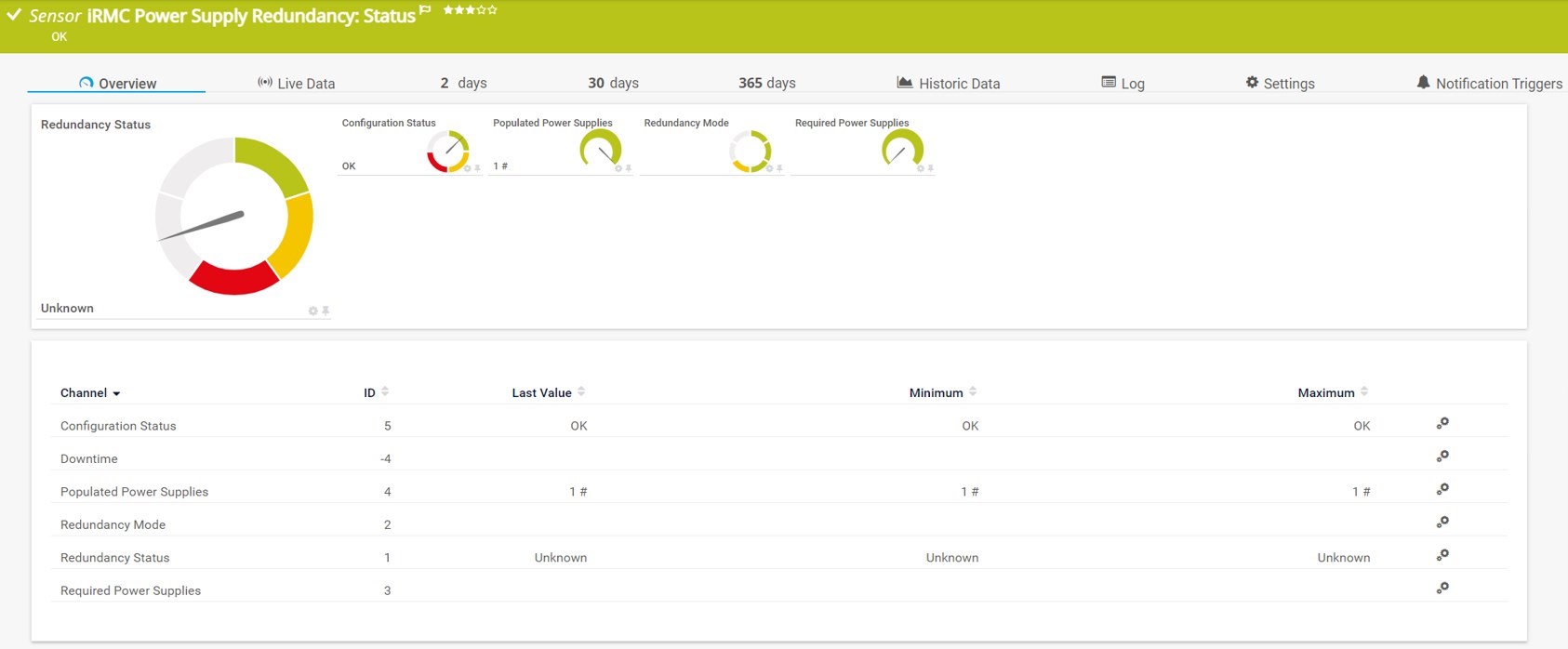Open gear icon for Populated Power Supplies row
1568x649 pixels.
pos(1442,490)
